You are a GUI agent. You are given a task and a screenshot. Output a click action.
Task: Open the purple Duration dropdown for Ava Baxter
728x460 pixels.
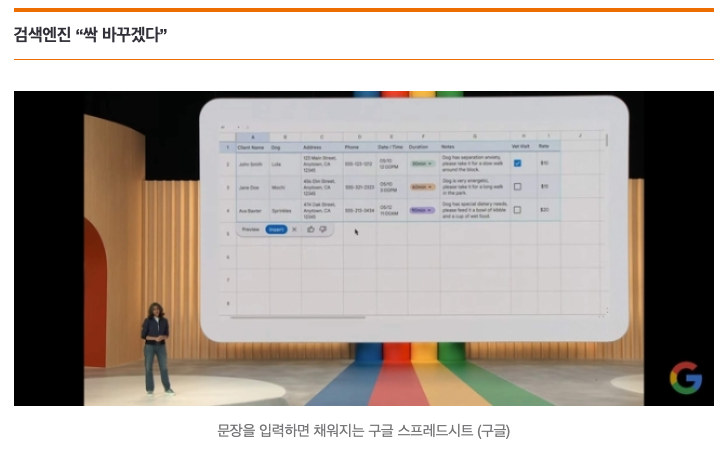pyautogui.click(x=422, y=210)
